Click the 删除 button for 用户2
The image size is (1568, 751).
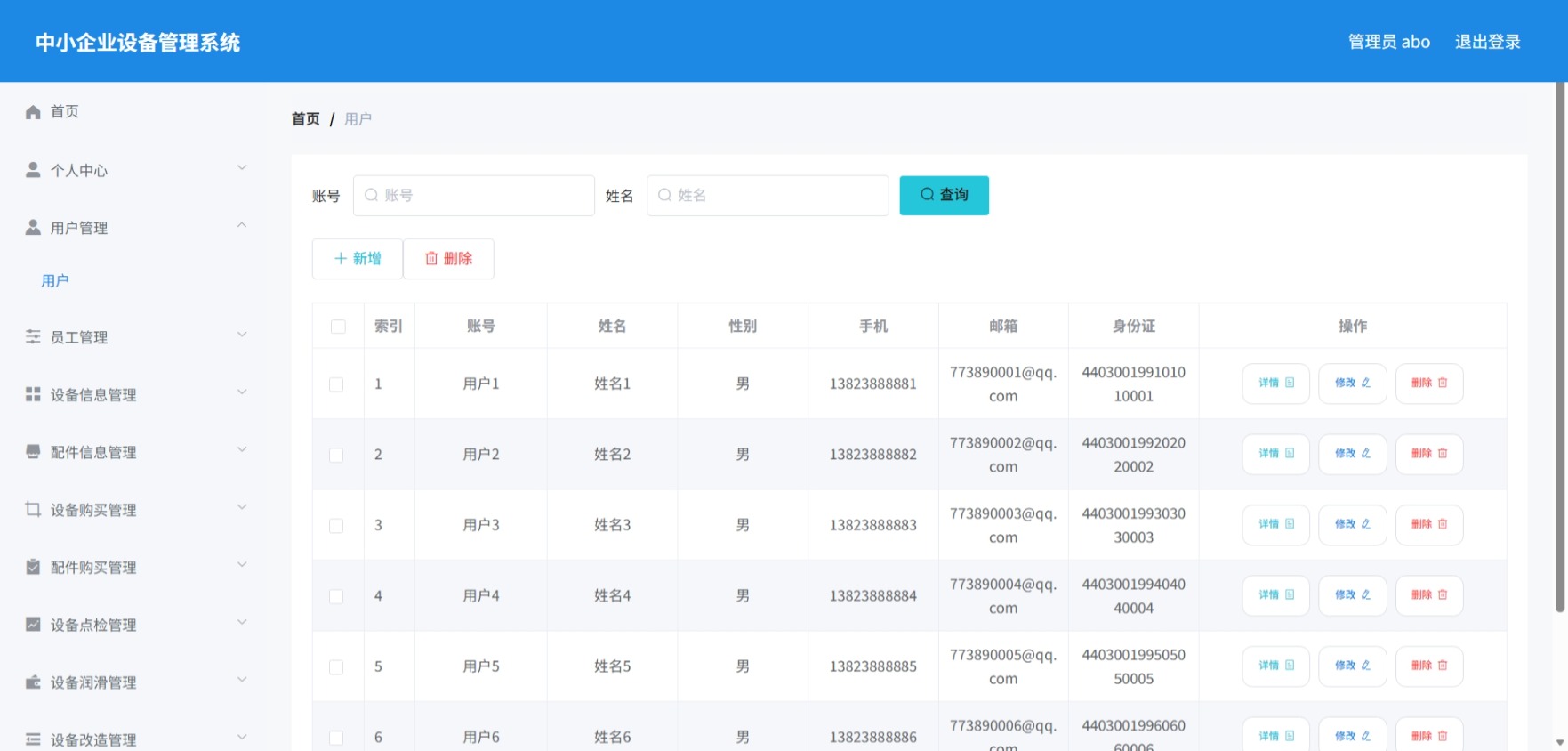1428,454
